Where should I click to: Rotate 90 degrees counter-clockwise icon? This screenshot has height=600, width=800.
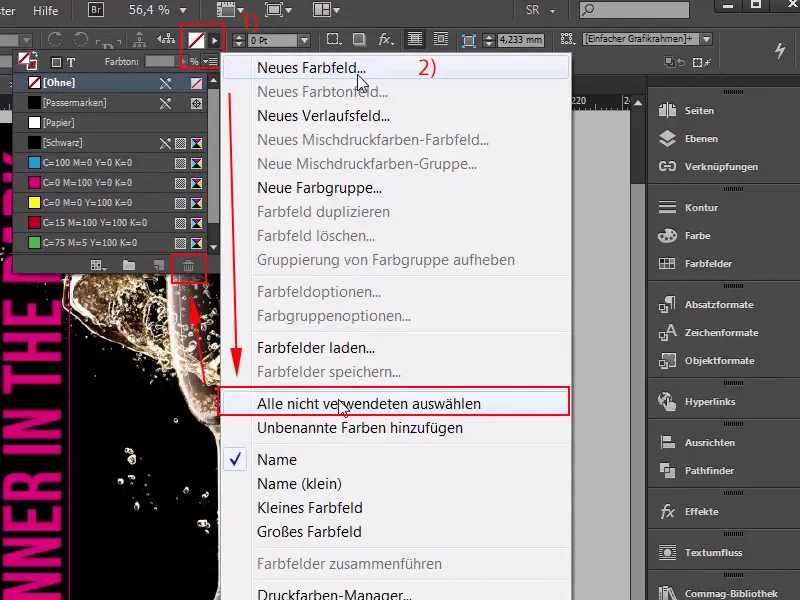point(81,39)
